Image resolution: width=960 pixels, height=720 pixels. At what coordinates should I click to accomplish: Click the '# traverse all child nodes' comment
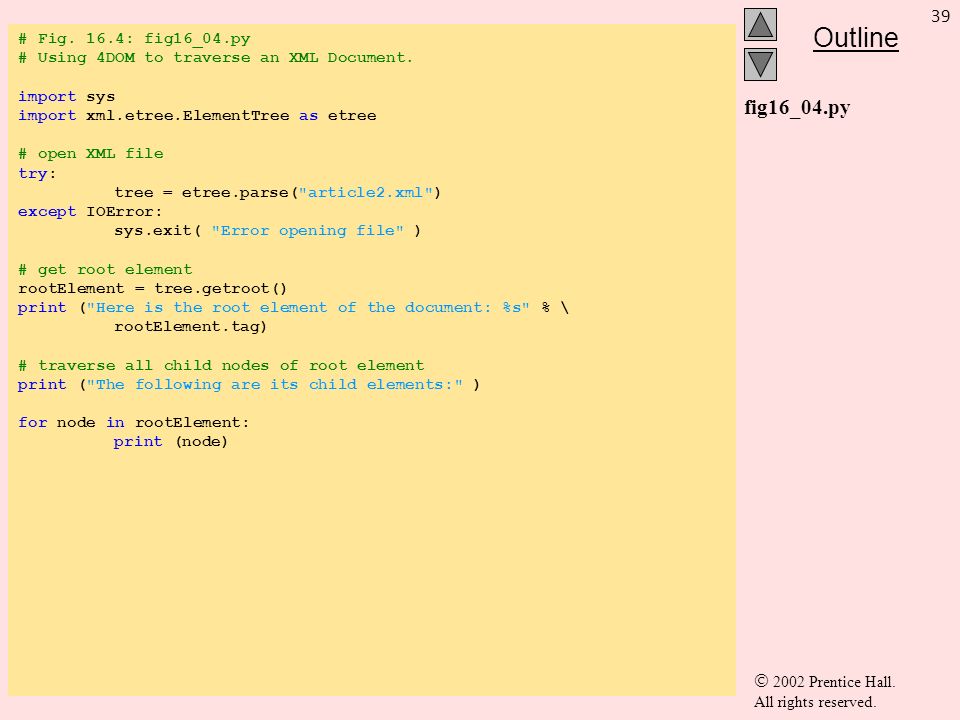point(221,366)
